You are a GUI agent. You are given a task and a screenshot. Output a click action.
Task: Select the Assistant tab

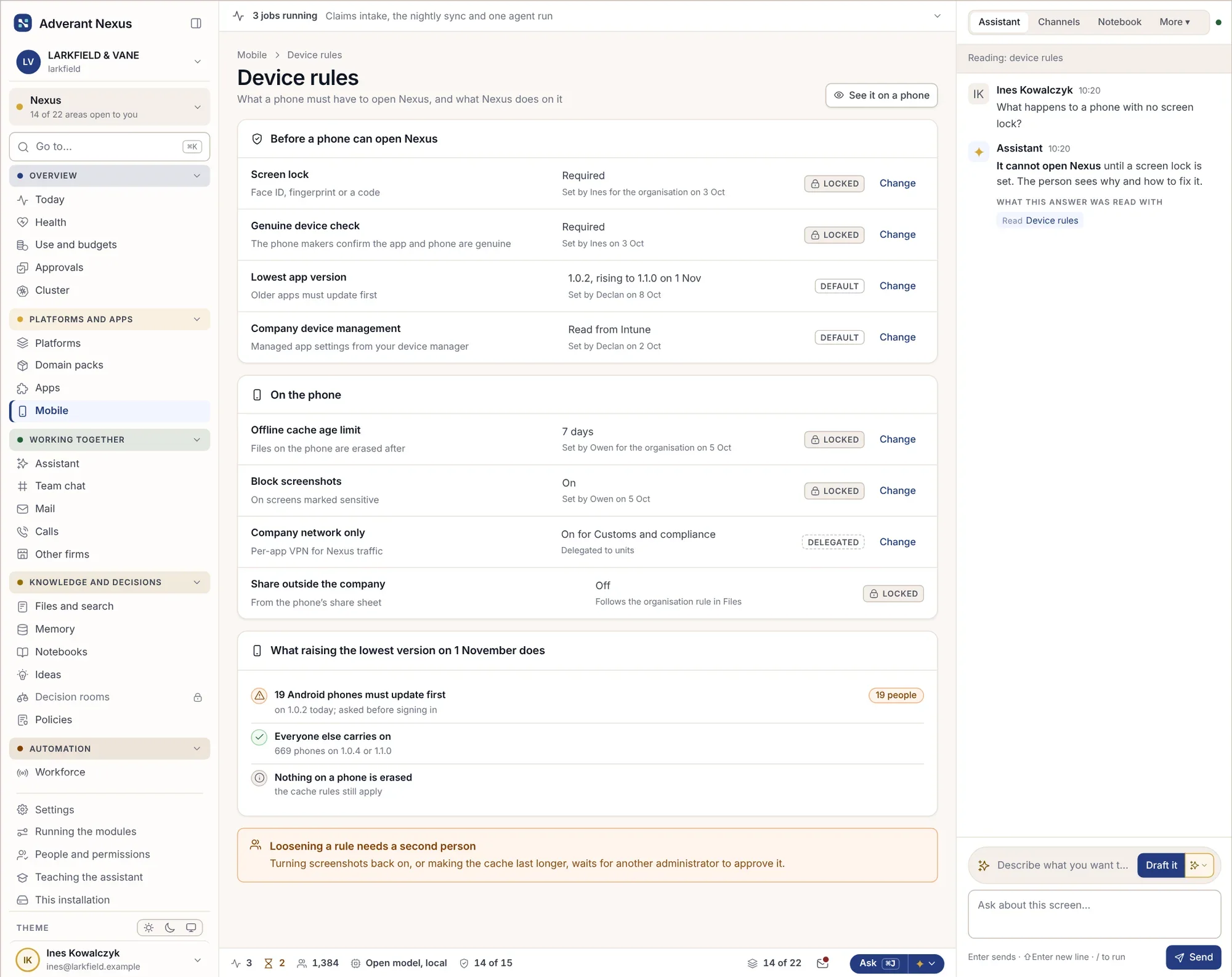pyautogui.click(x=999, y=22)
